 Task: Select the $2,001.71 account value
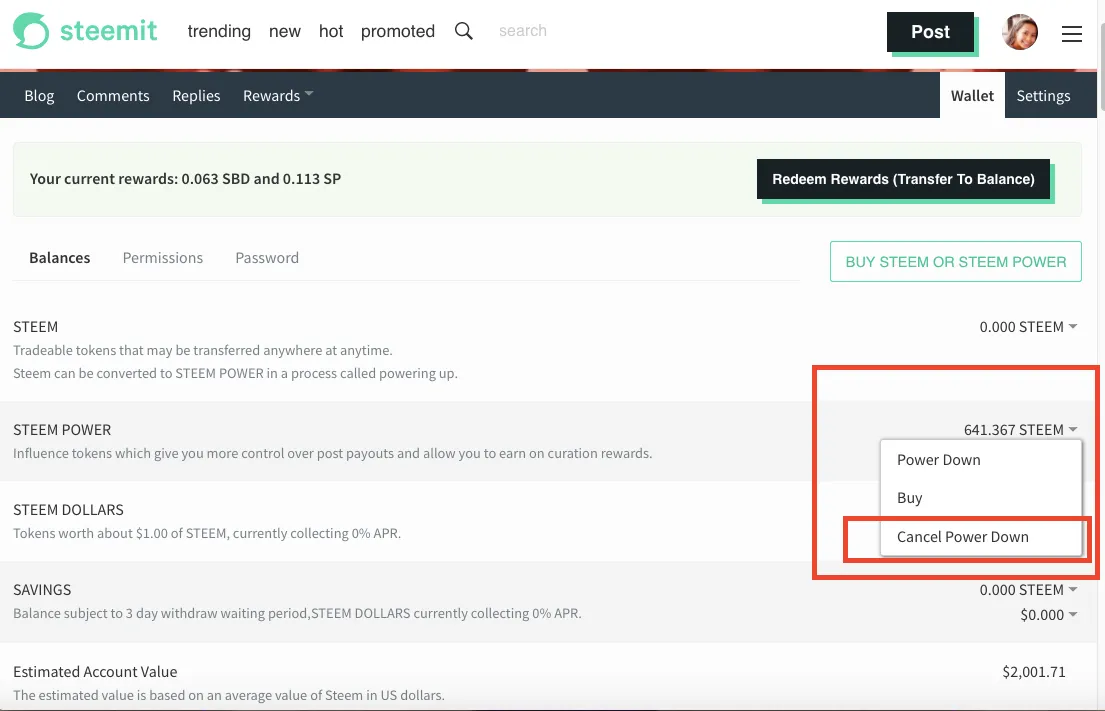(x=1034, y=672)
